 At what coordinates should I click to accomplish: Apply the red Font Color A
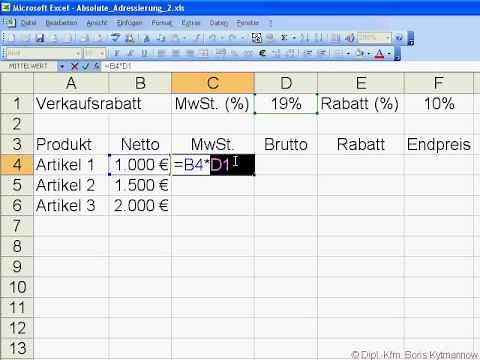click(x=379, y=53)
